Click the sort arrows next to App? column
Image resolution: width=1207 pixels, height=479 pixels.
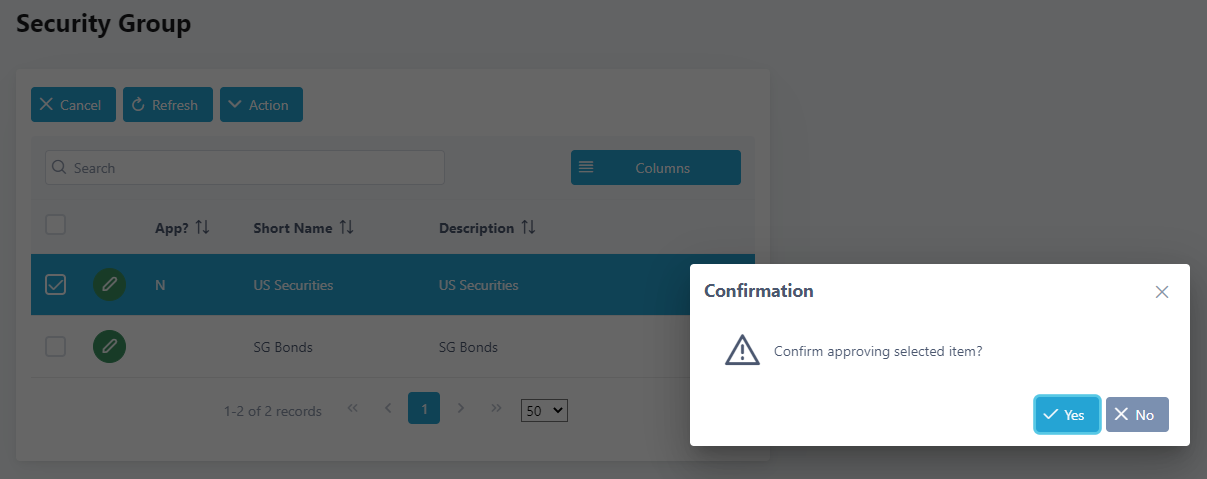point(202,227)
